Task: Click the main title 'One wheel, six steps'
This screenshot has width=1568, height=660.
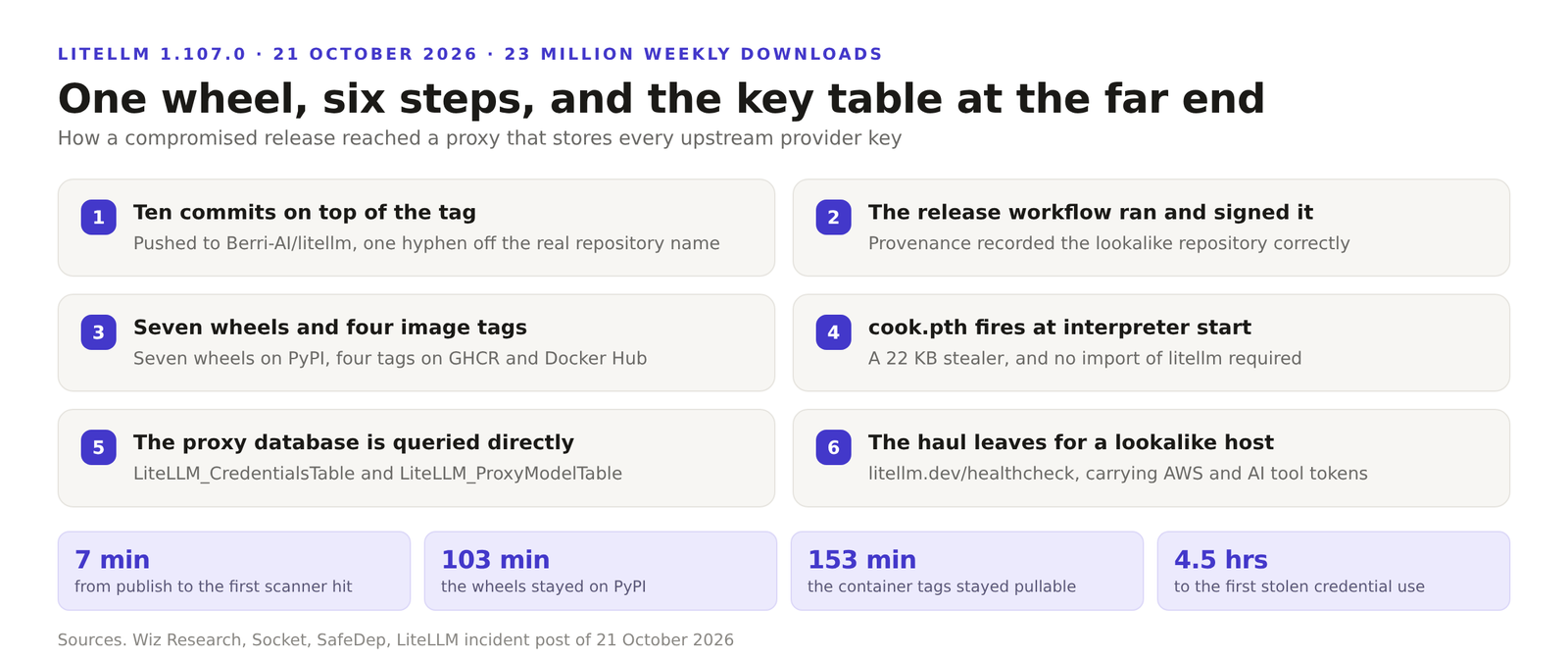Action: coord(661,99)
